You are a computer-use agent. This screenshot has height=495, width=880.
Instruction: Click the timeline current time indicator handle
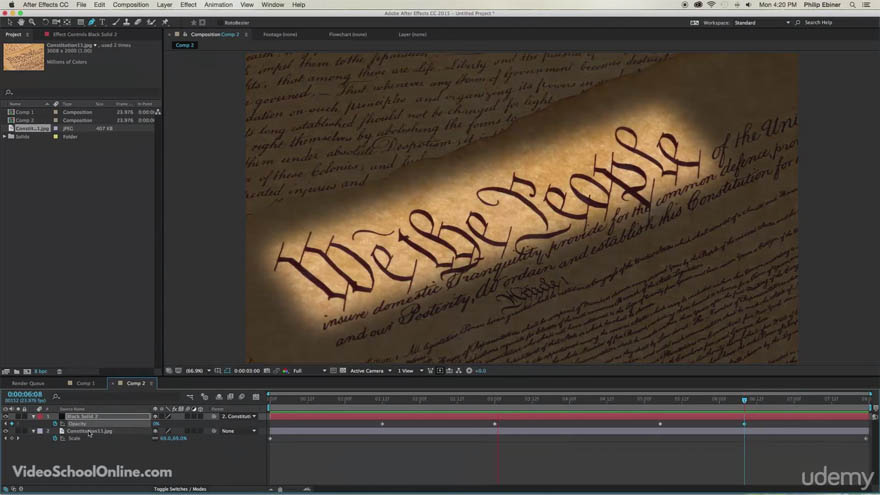click(744, 400)
